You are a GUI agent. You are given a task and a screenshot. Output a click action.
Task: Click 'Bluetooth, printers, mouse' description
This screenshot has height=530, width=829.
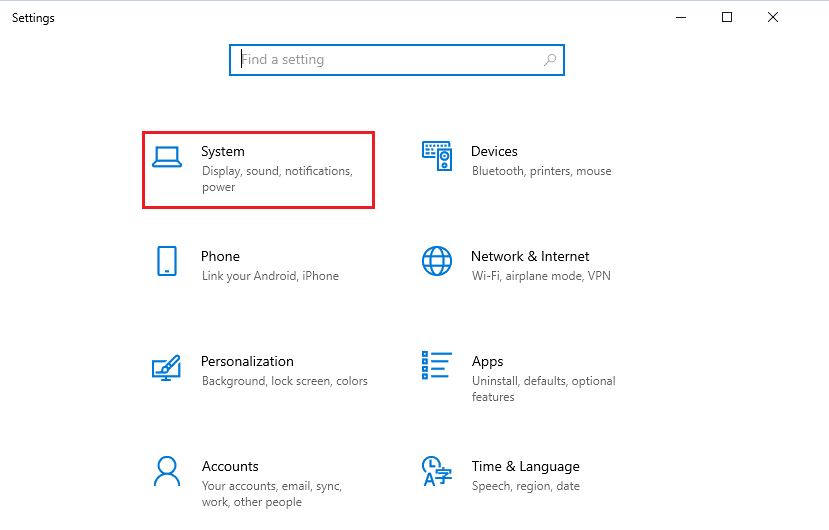(541, 171)
